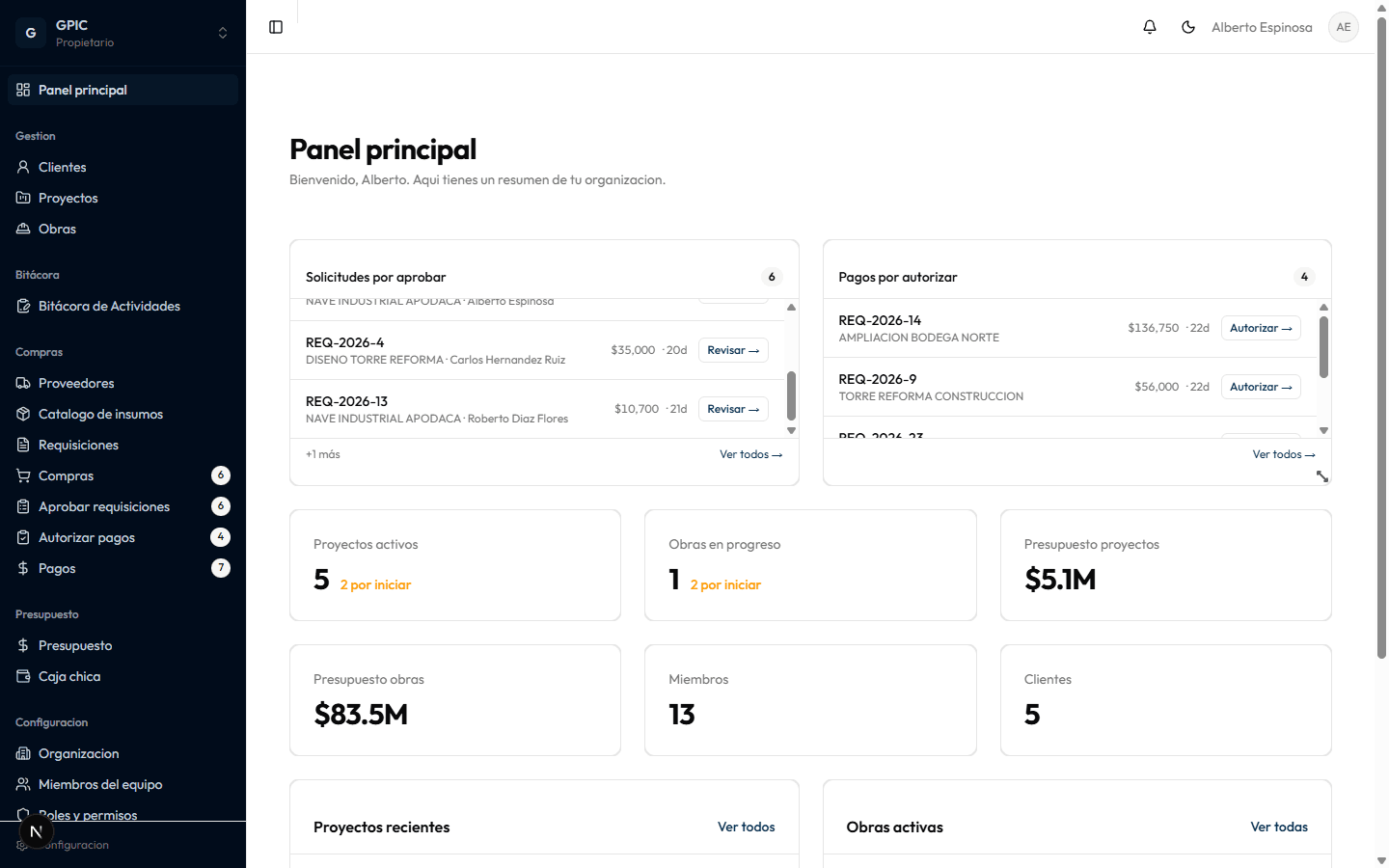
Task: Click the count badge 6 in Solicitudes header
Action: (x=772, y=277)
